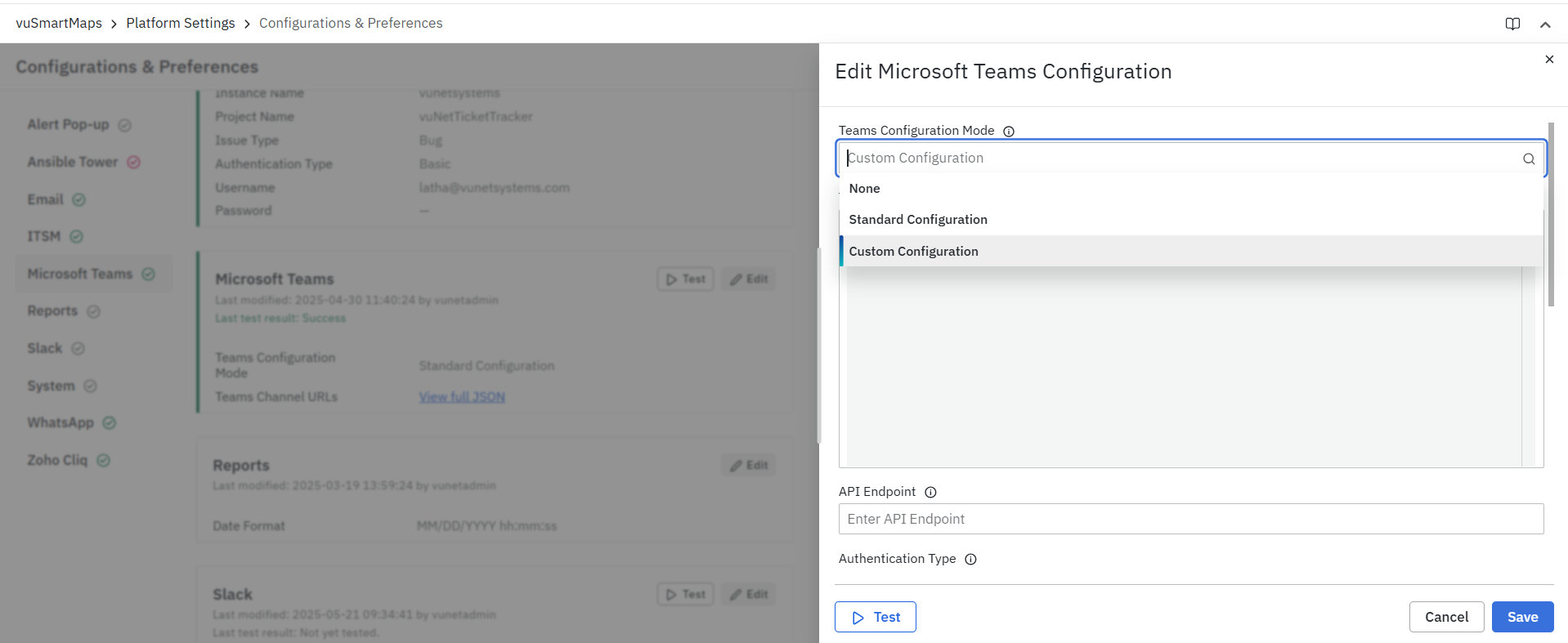Select None from the configuration mode list
Image resolution: width=1568 pixels, height=643 pixels.
tap(864, 189)
